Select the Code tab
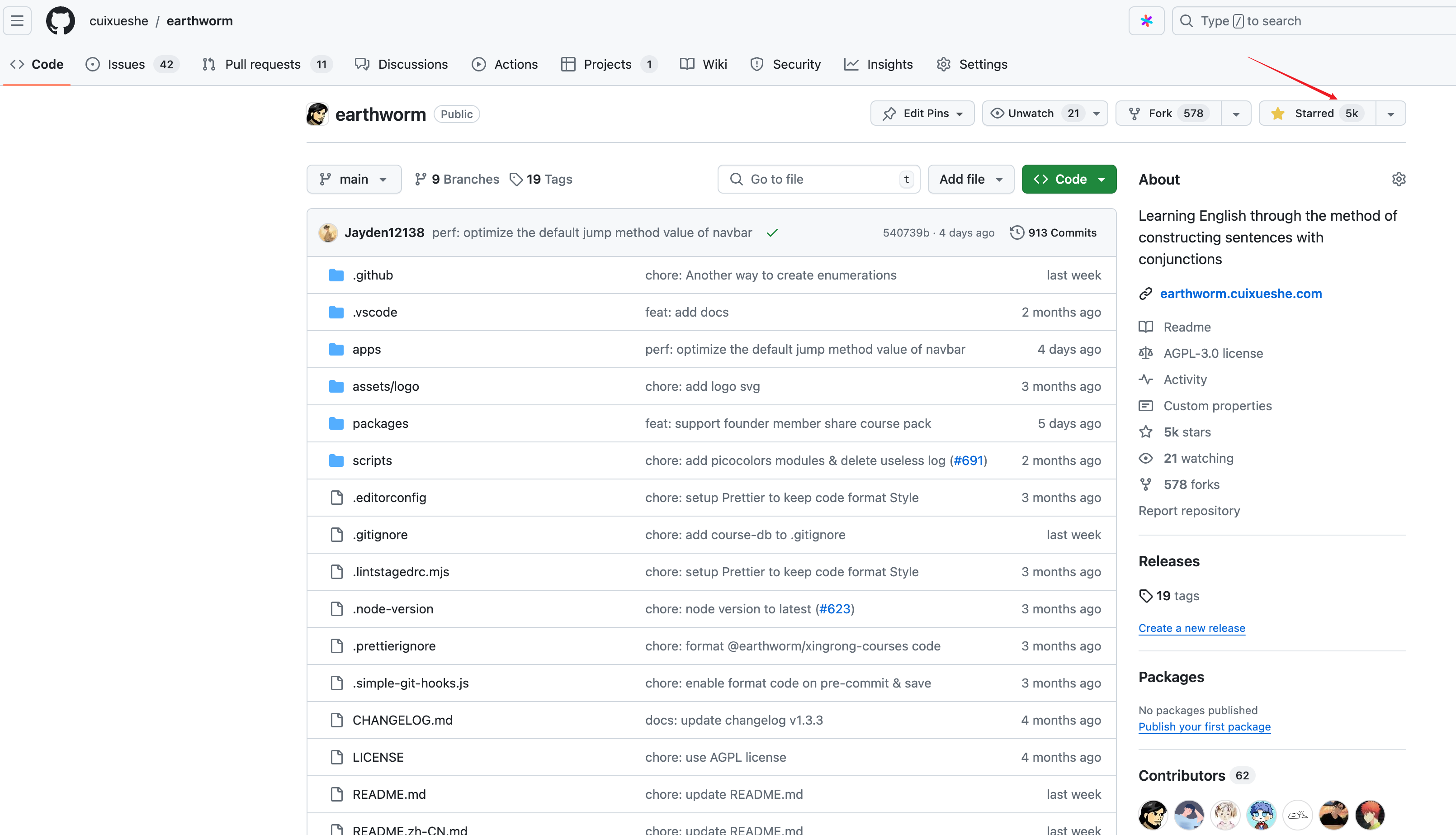 point(37,64)
